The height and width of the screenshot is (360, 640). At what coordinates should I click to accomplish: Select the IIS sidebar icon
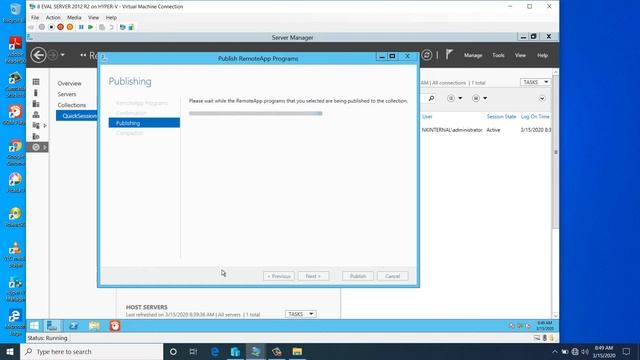point(36,136)
